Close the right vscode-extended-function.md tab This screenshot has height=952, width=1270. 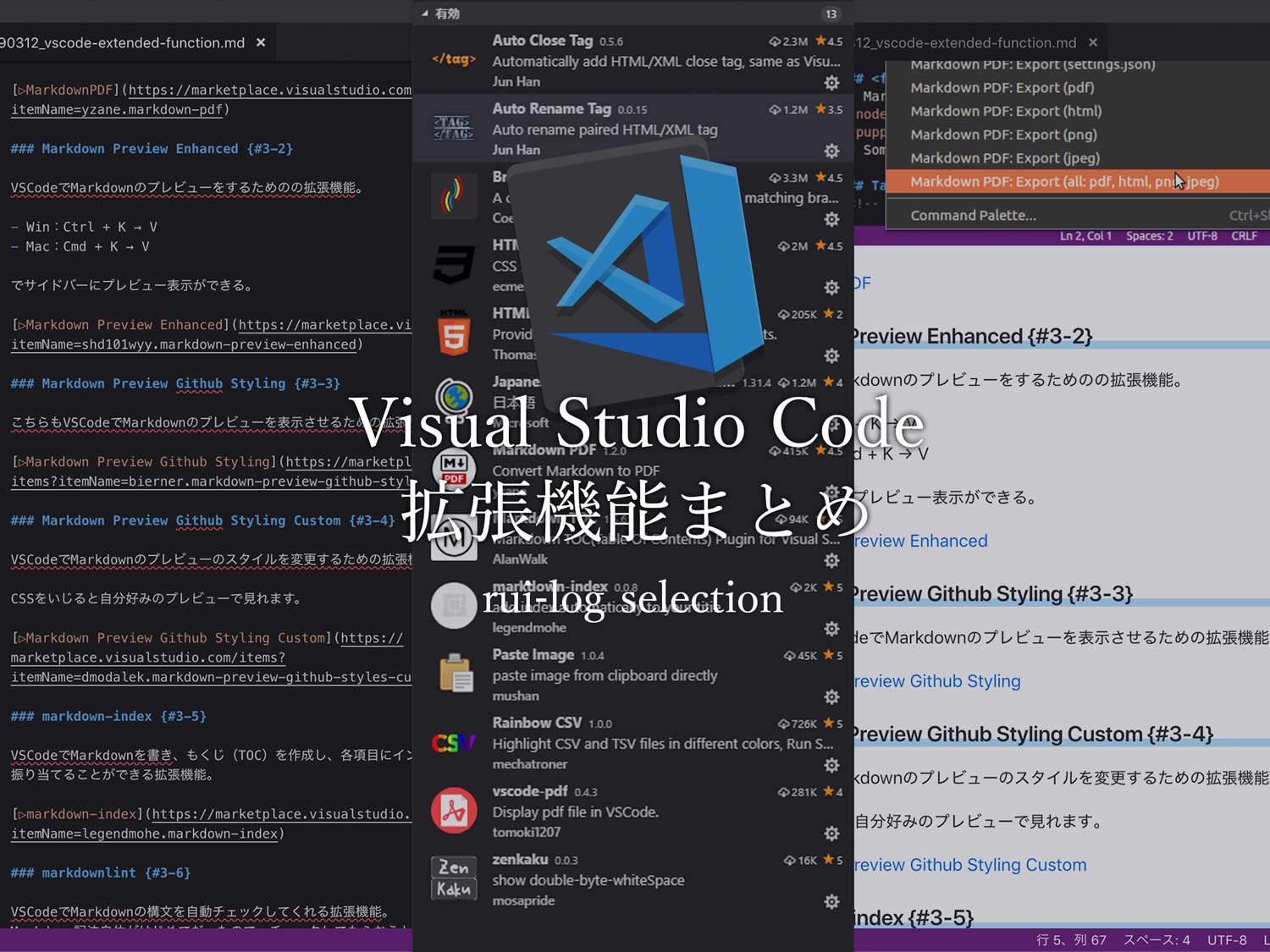[x=1093, y=42]
